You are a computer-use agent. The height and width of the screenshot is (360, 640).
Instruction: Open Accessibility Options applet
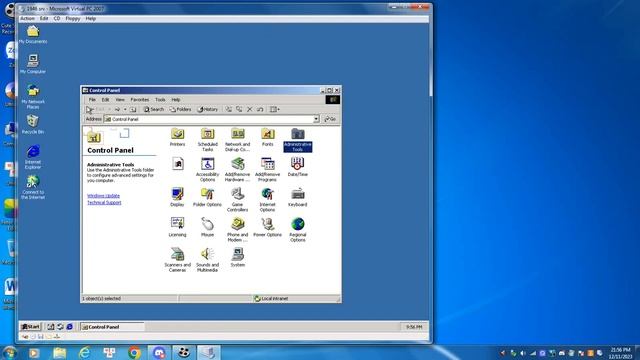[207, 170]
